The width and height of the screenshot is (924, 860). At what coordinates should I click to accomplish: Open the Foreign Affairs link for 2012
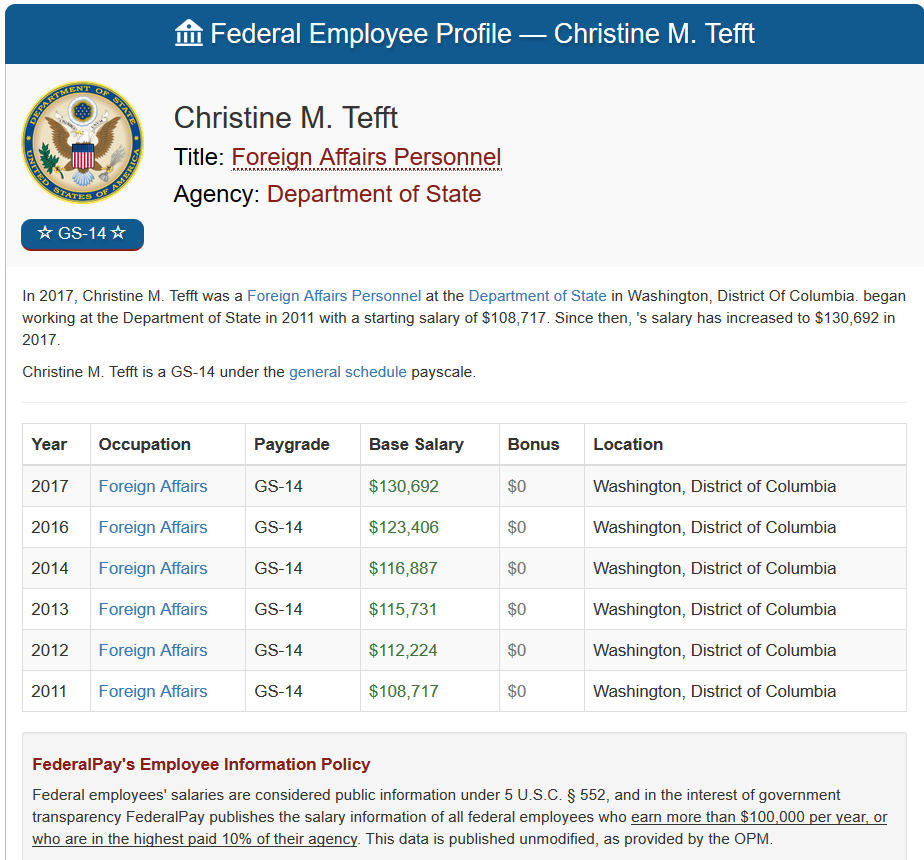pos(153,650)
